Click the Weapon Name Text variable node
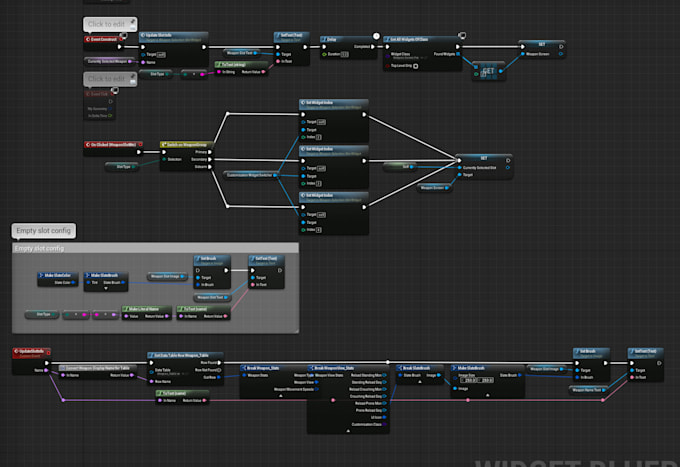 click(x=588, y=390)
